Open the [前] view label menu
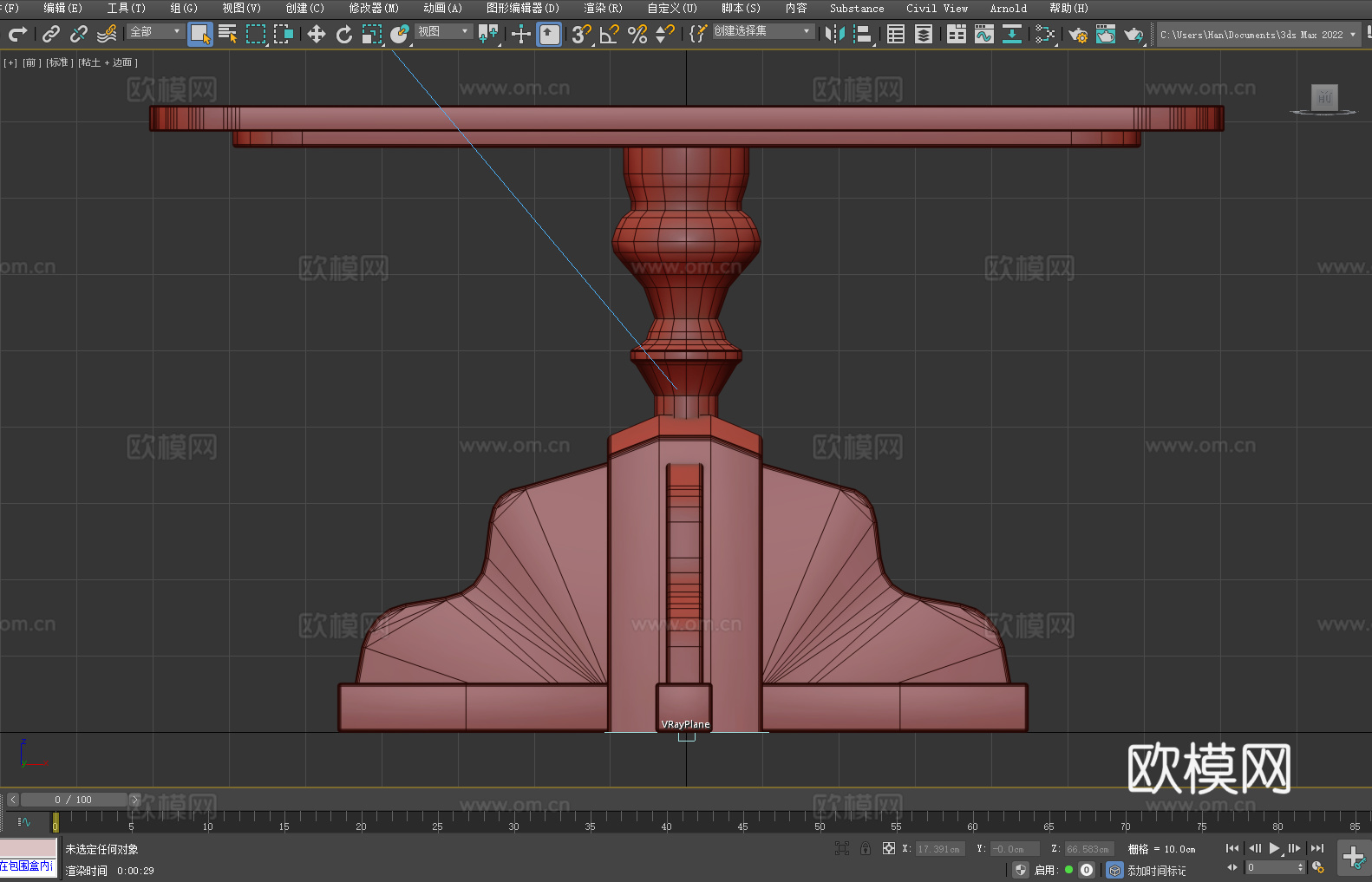Screen dimensions: 1372x882 [x=31, y=62]
